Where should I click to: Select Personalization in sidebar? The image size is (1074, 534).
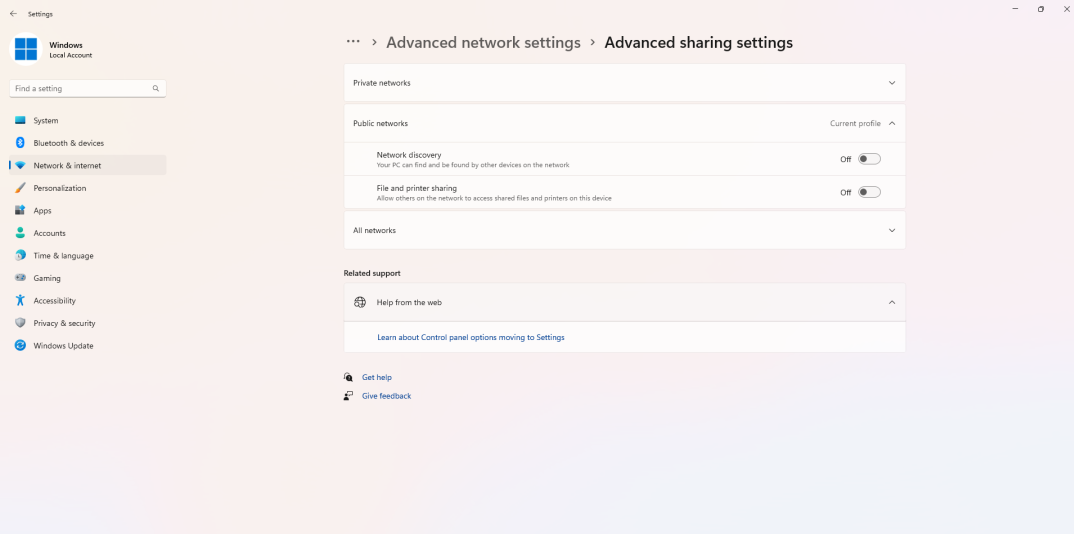point(88,188)
